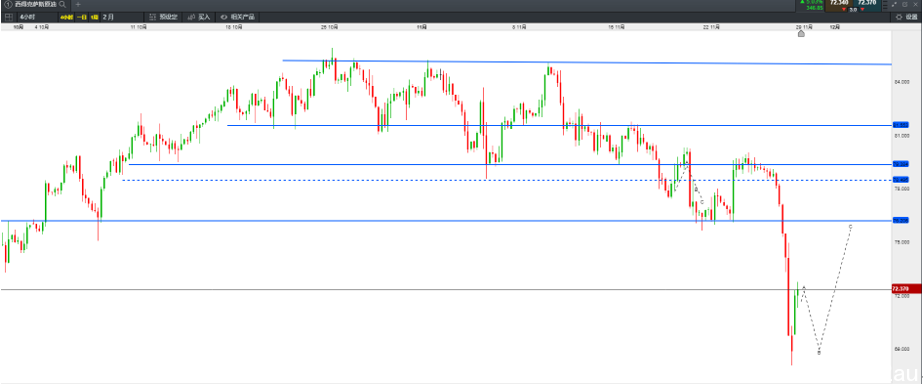This screenshot has width=923, height=385.
Task: Select the wave label B at projection low
Action: 819,352
